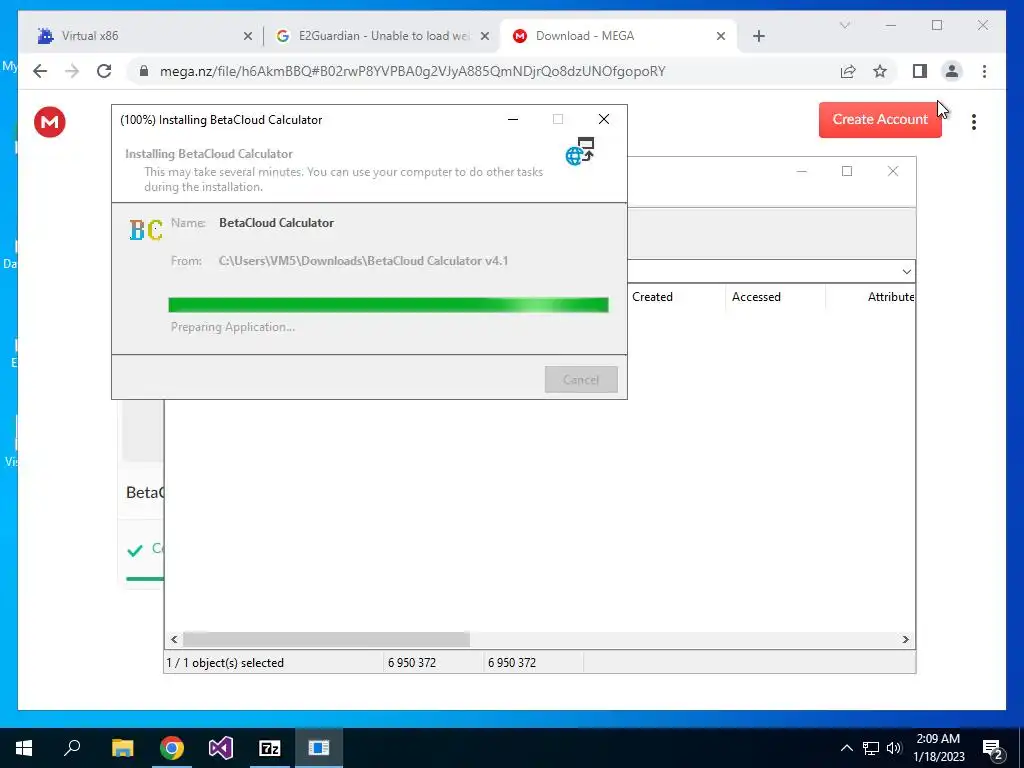The height and width of the screenshot is (768, 1024).
Task: Click the Create Account button
Action: pos(880,120)
